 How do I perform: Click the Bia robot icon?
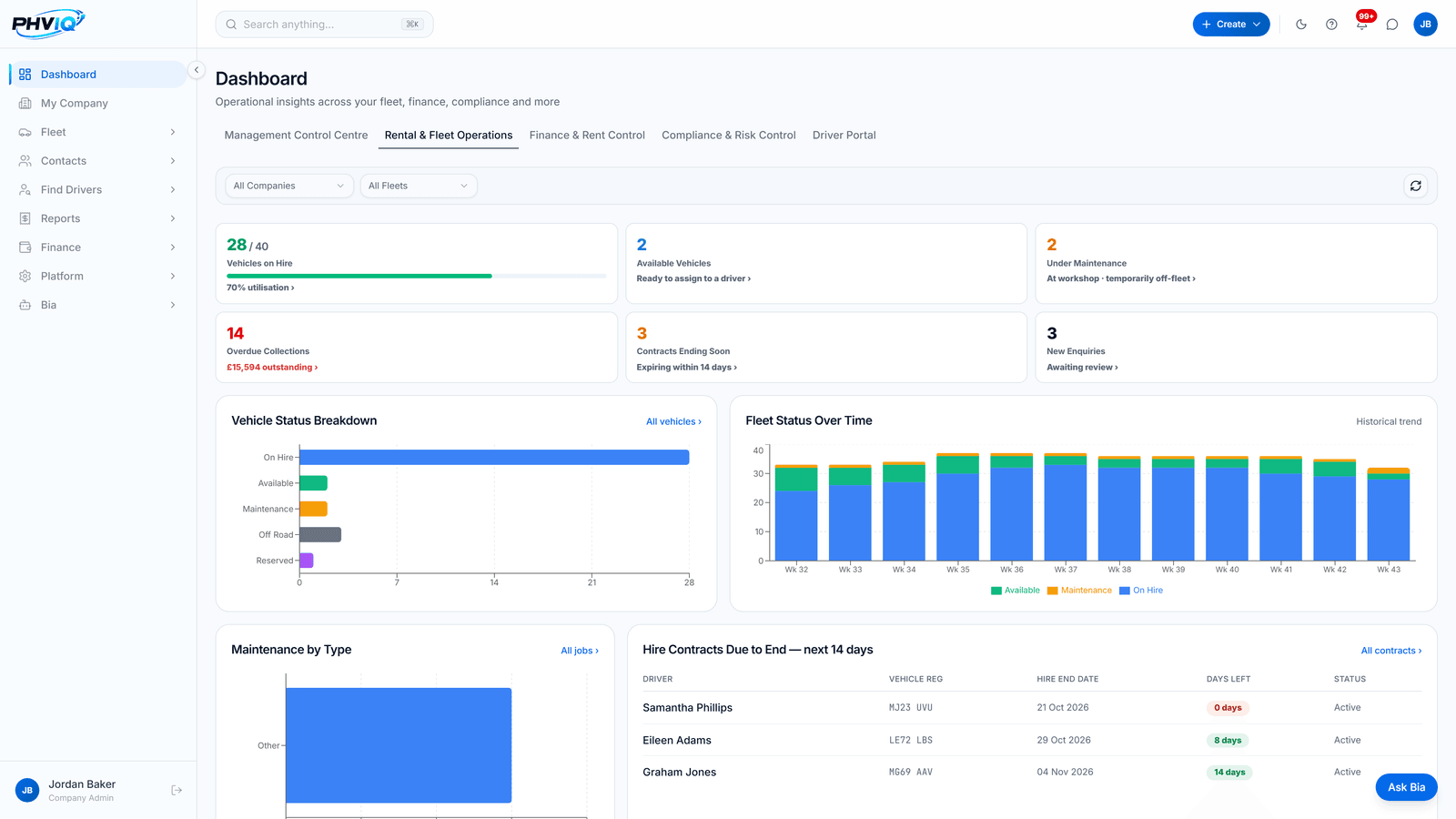tap(25, 305)
